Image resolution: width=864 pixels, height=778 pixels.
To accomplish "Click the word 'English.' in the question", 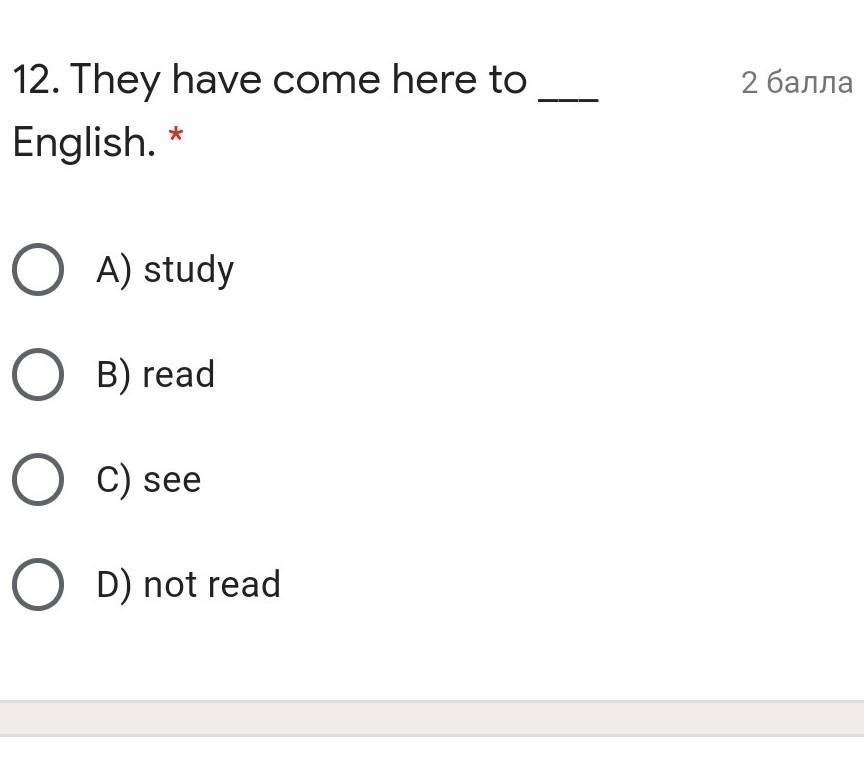I will (x=84, y=142).
